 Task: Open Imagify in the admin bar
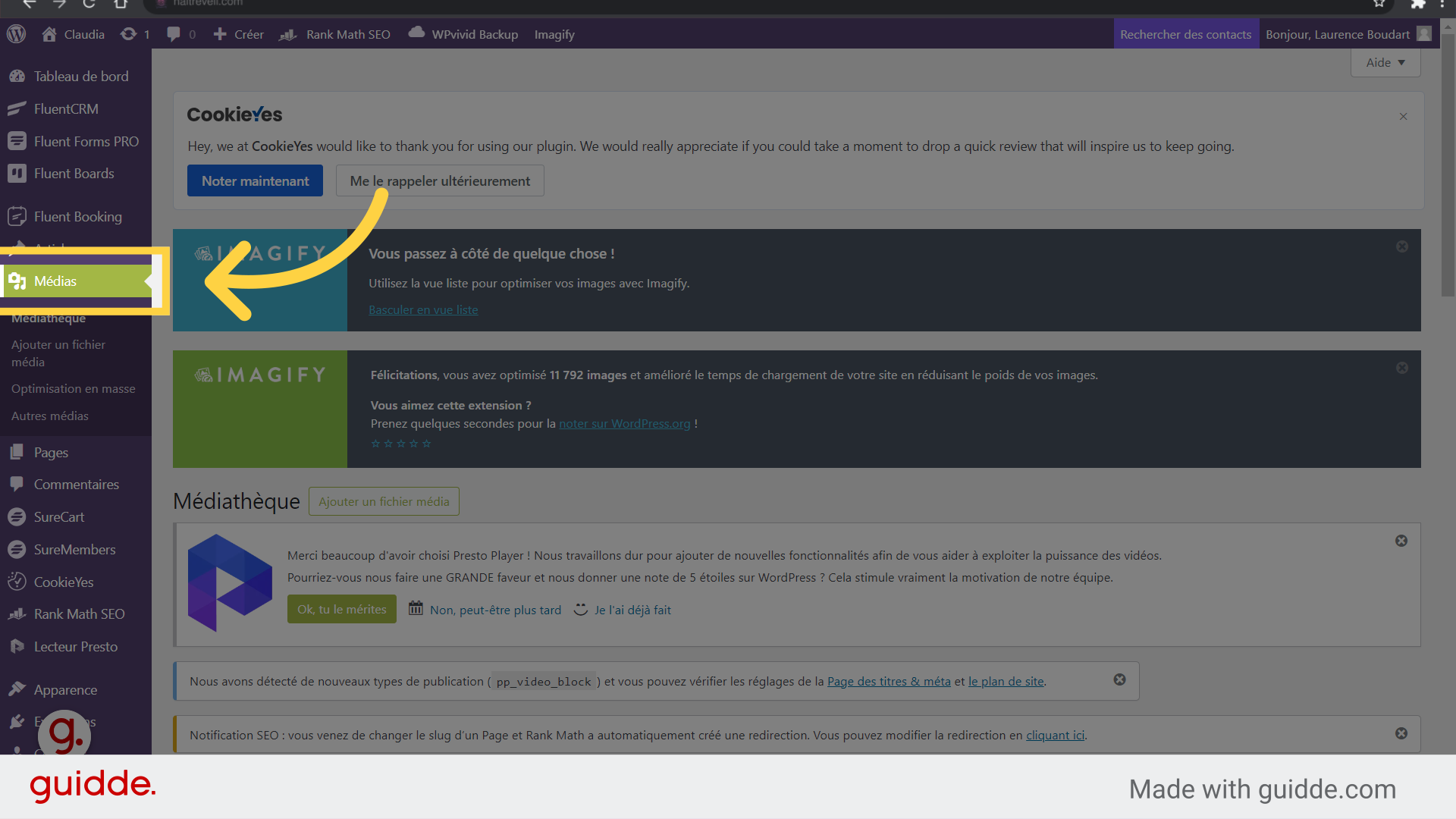(554, 34)
